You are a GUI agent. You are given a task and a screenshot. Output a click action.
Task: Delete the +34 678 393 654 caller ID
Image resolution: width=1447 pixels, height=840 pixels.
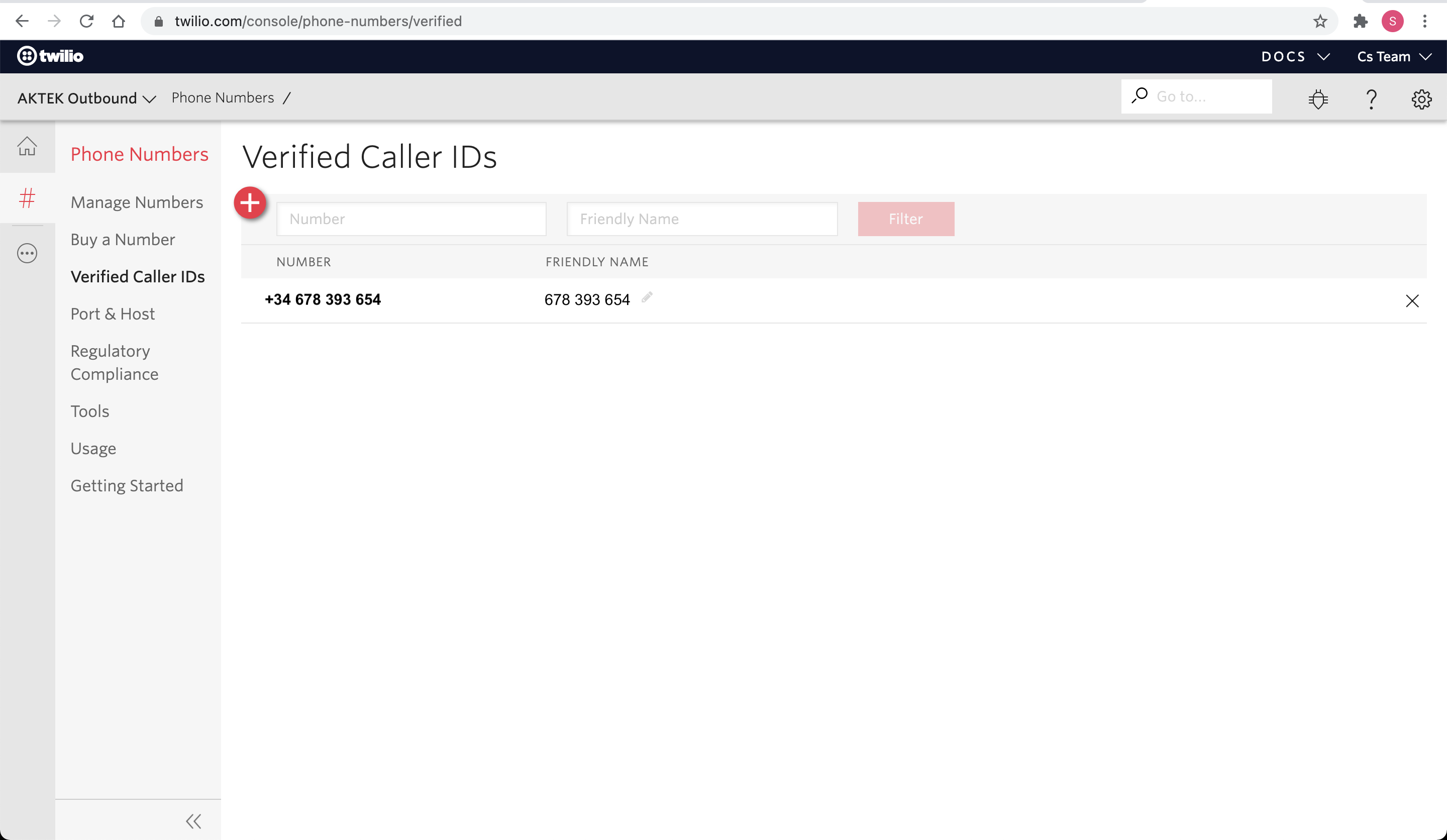[1412, 301]
